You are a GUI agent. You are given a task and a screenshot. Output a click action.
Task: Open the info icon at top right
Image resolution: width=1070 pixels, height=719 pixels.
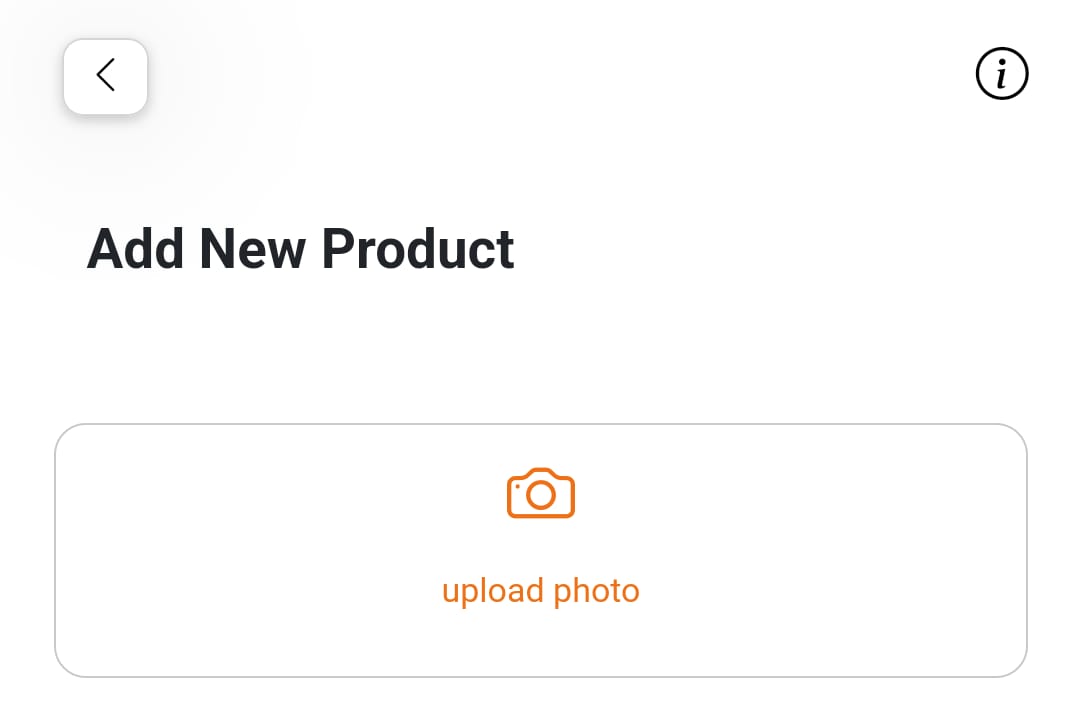(x=1002, y=74)
